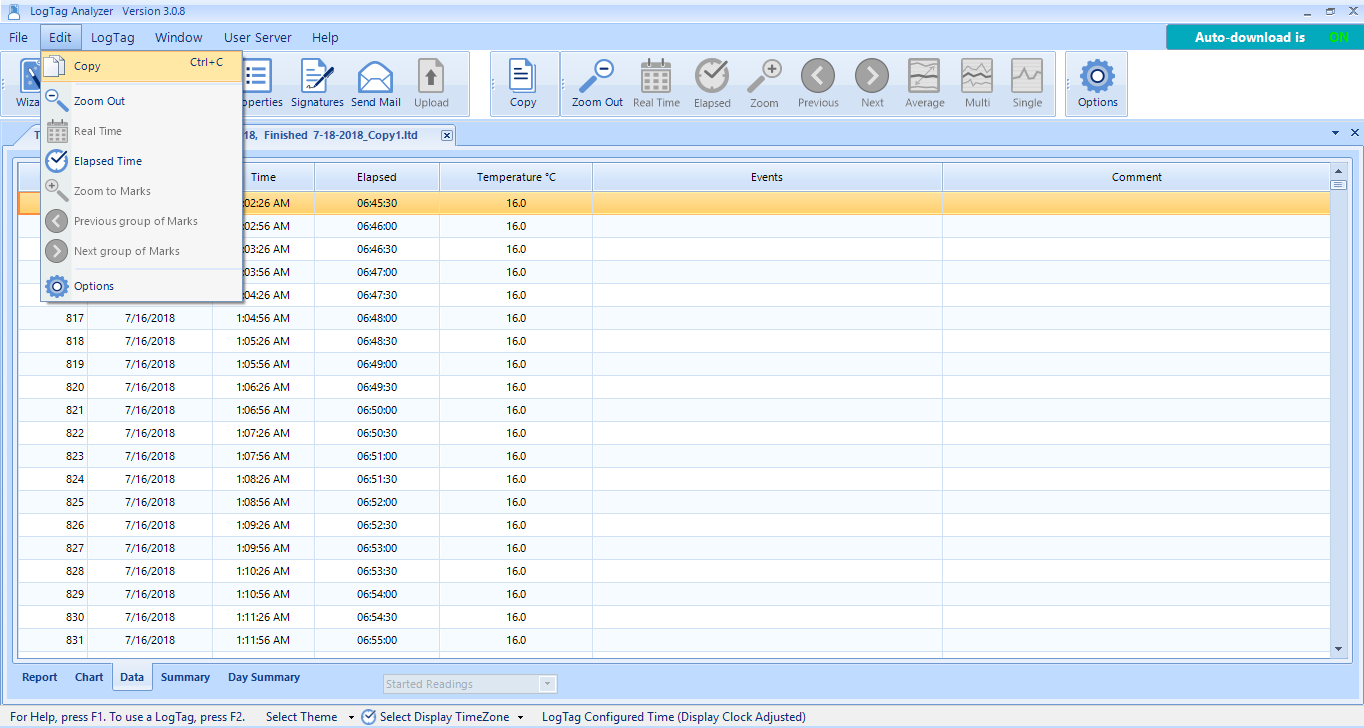
Task: Choose Options in the Edit menu
Action: pyautogui.click(x=94, y=286)
